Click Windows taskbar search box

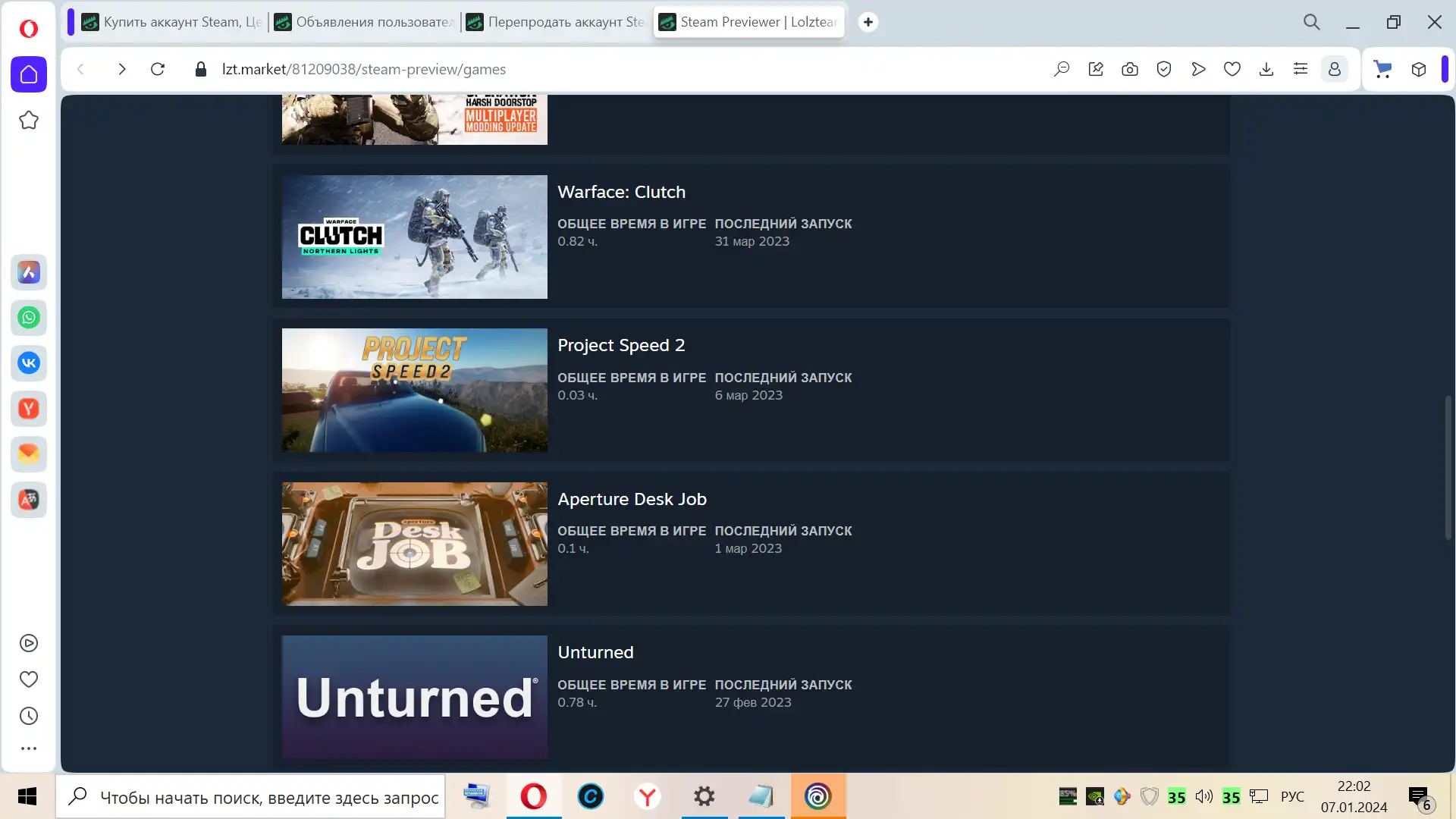pos(250,797)
